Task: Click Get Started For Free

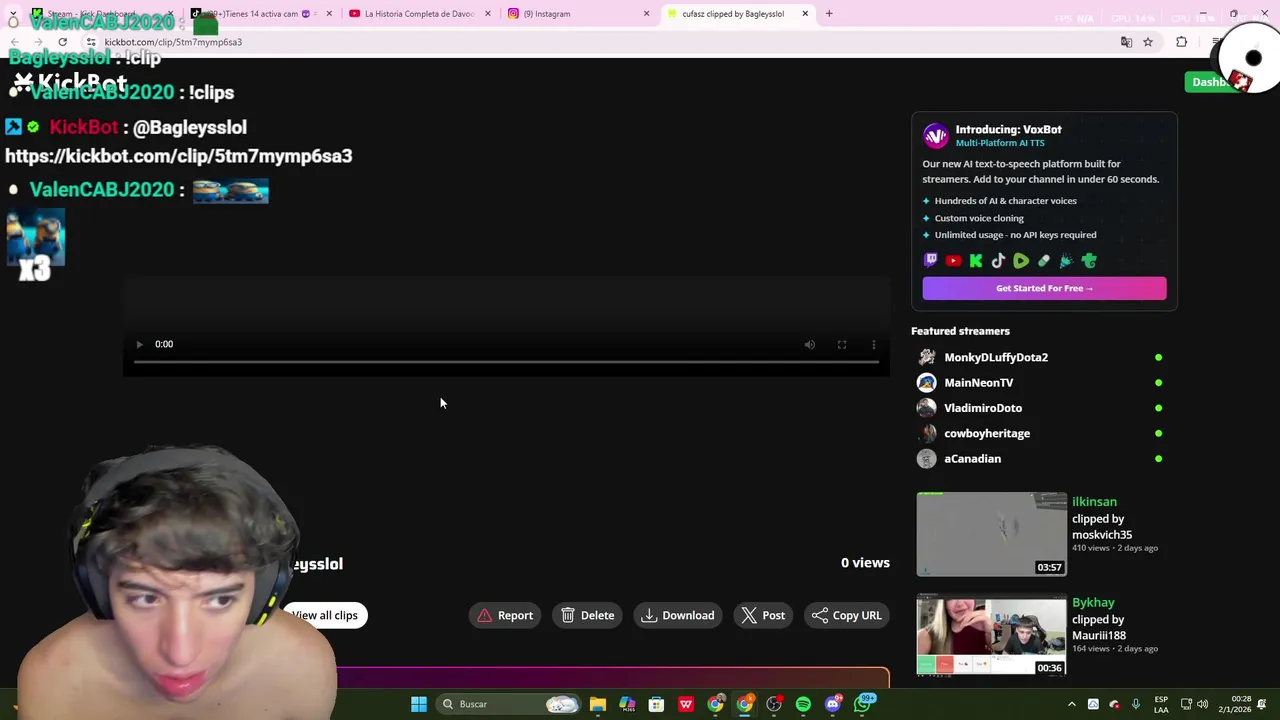Action: pyautogui.click(x=1044, y=288)
